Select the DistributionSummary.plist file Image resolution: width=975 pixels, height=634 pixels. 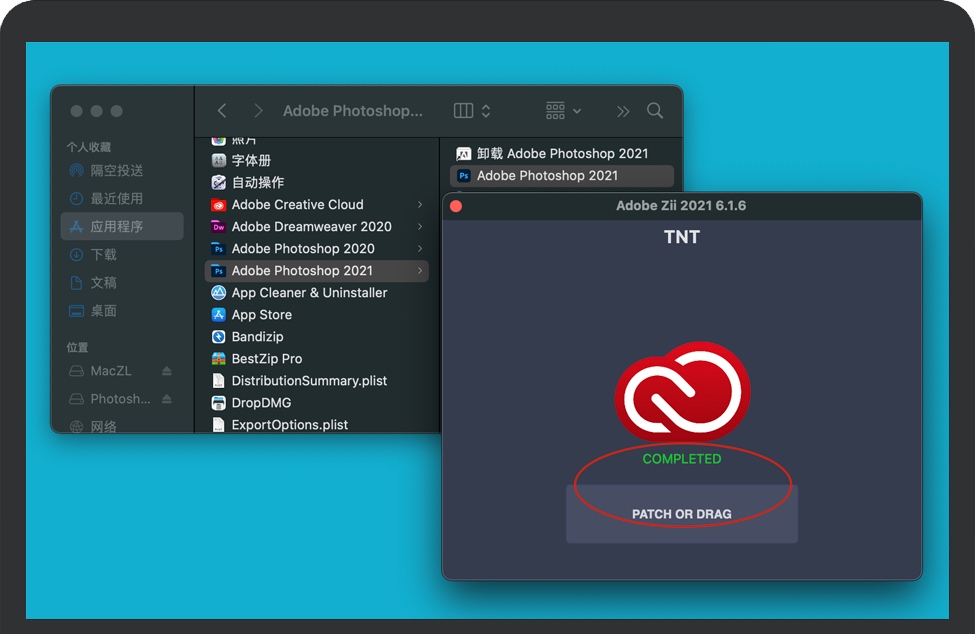click(317, 380)
